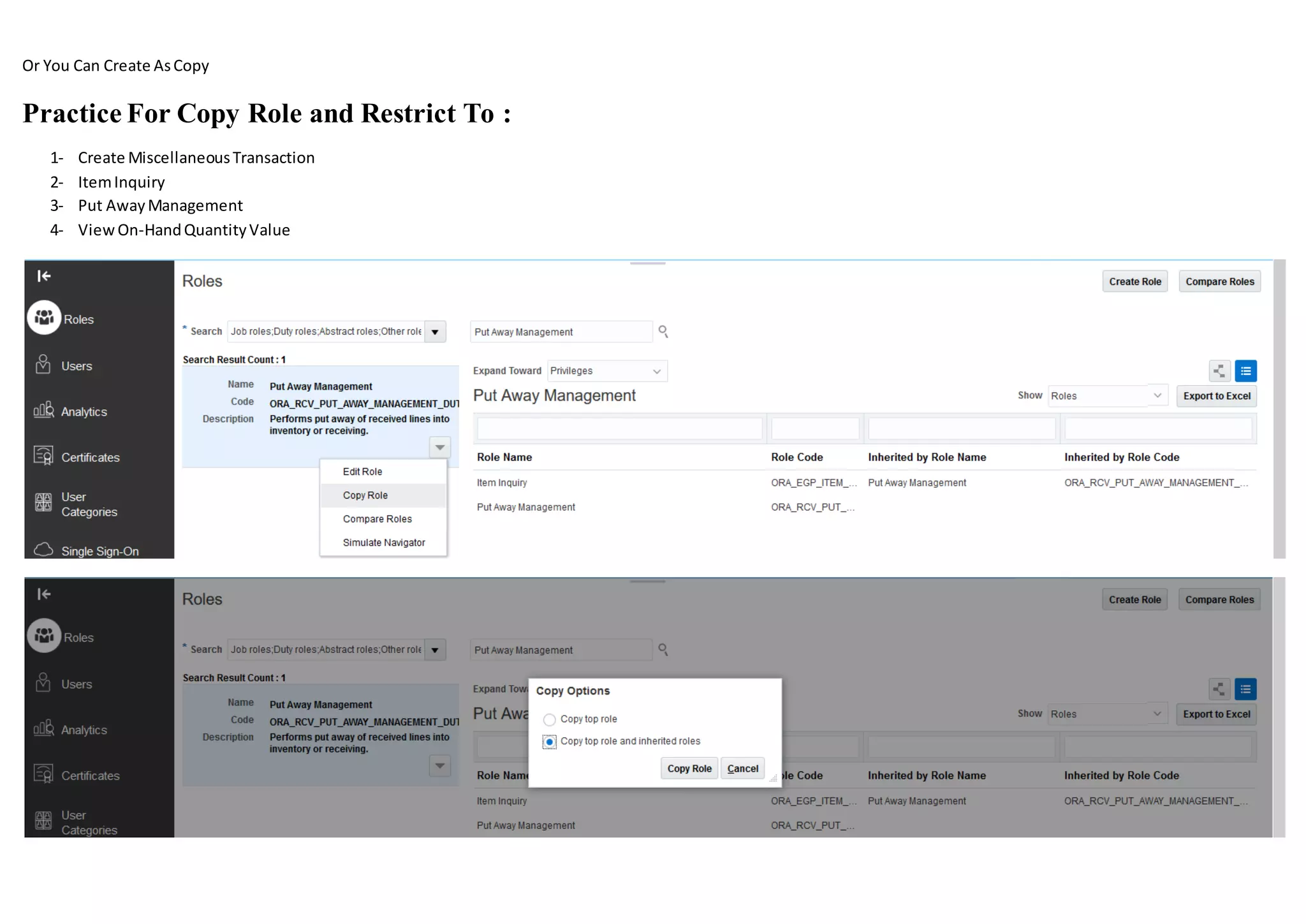This screenshot has height=924, width=1306.
Task: Select Copy top role and inherited roles
Action: pyautogui.click(x=549, y=742)
